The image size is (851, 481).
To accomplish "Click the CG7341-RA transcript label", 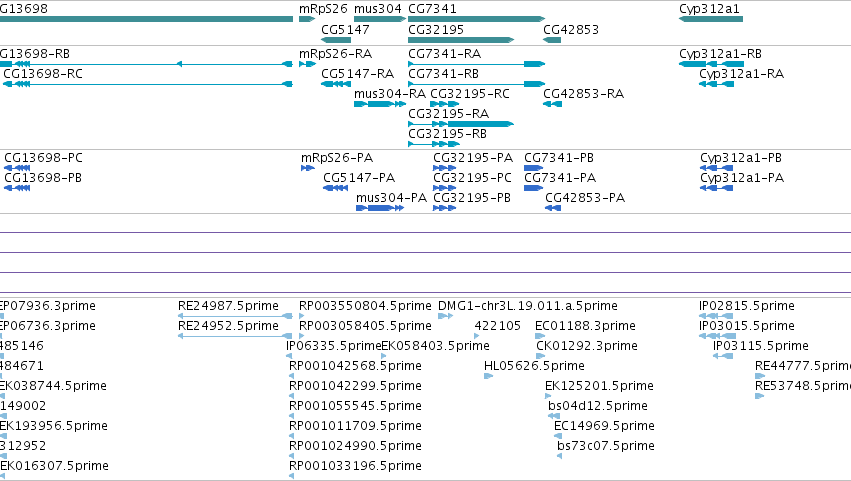I will [x=444, y=54].
